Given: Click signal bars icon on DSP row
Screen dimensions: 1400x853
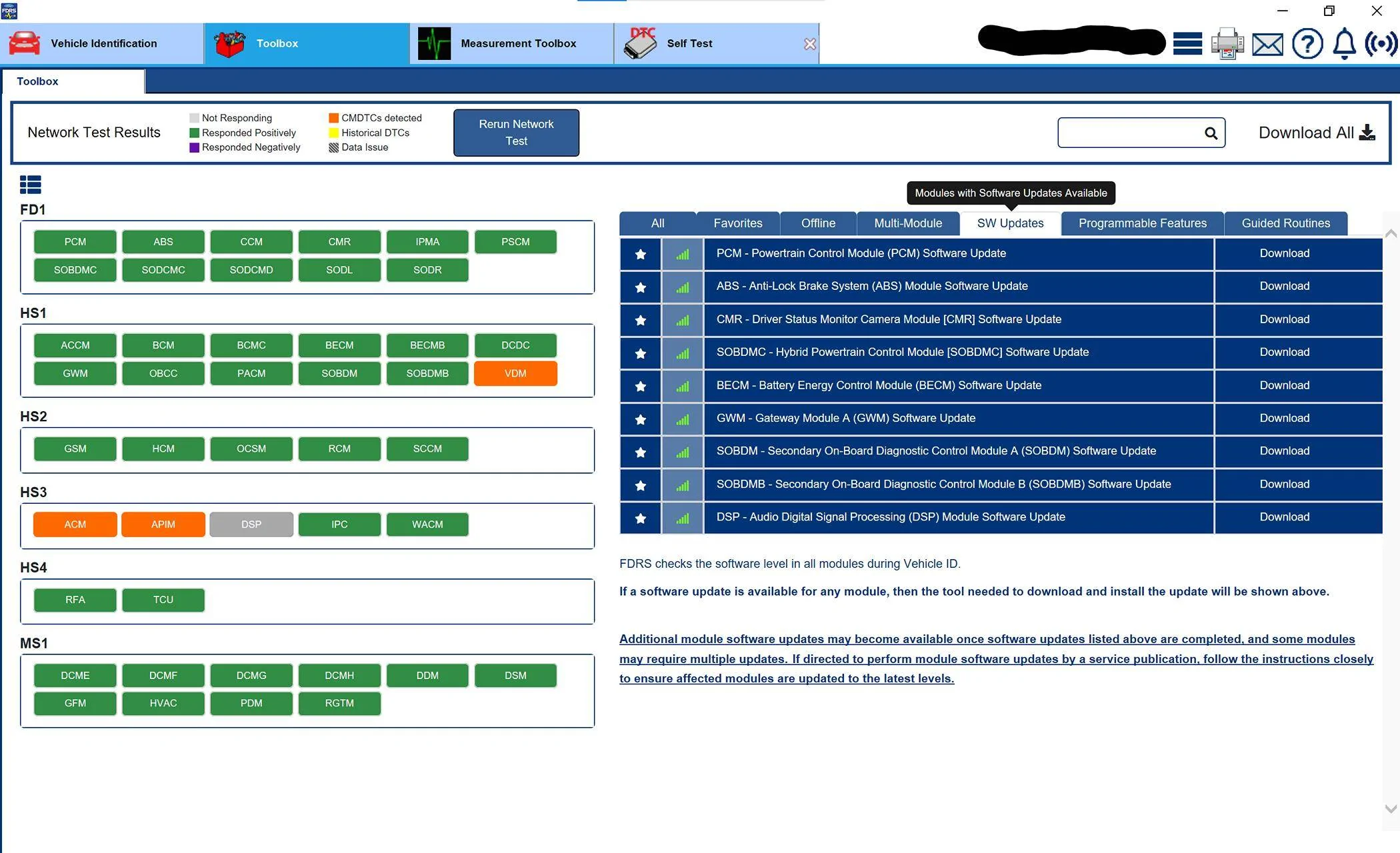Looking at the screenshot, I should click(x=683, y=518).
